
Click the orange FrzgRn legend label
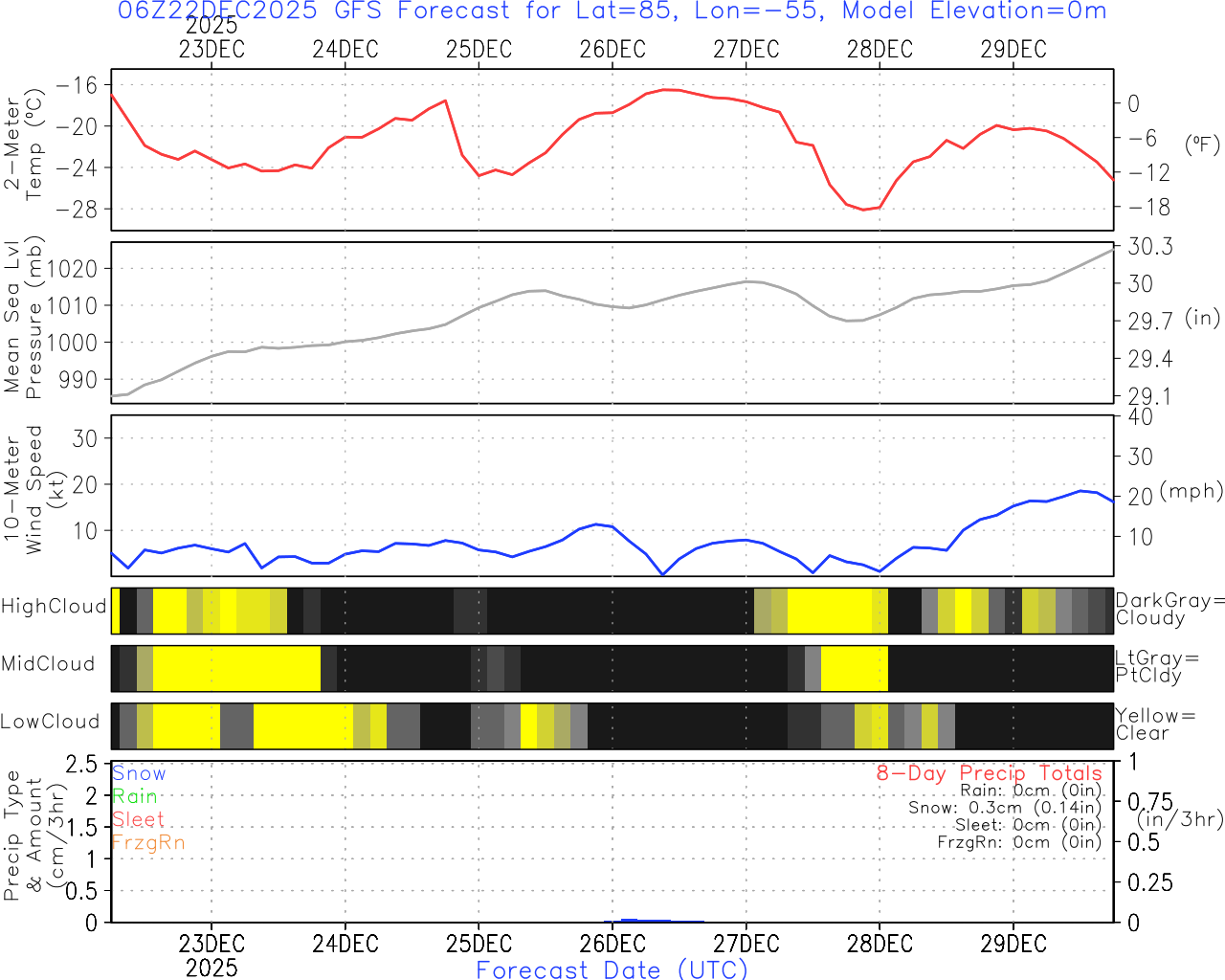coord(148,843)
